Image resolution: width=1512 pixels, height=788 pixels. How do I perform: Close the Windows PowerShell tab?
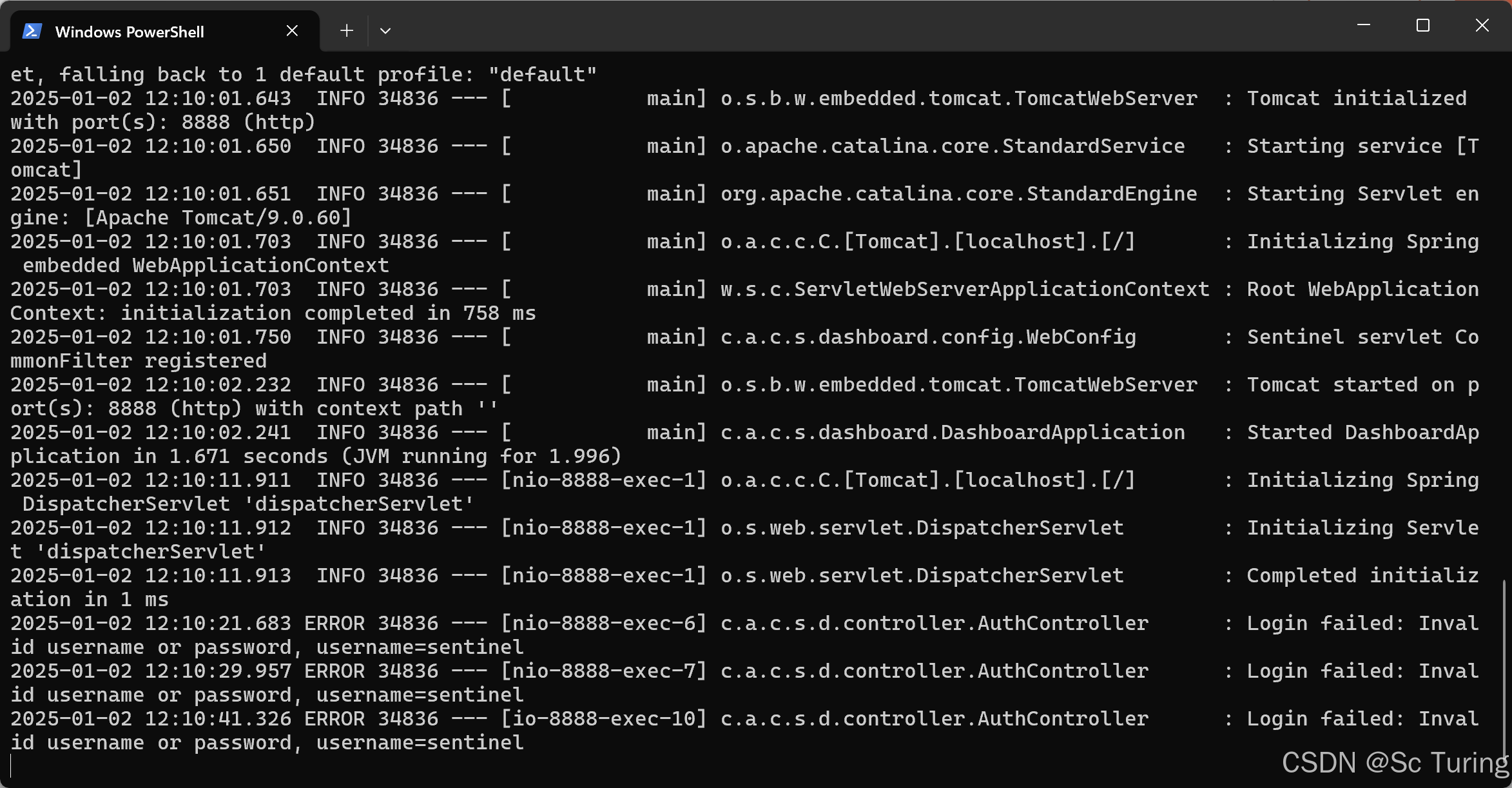pos(291,30)
